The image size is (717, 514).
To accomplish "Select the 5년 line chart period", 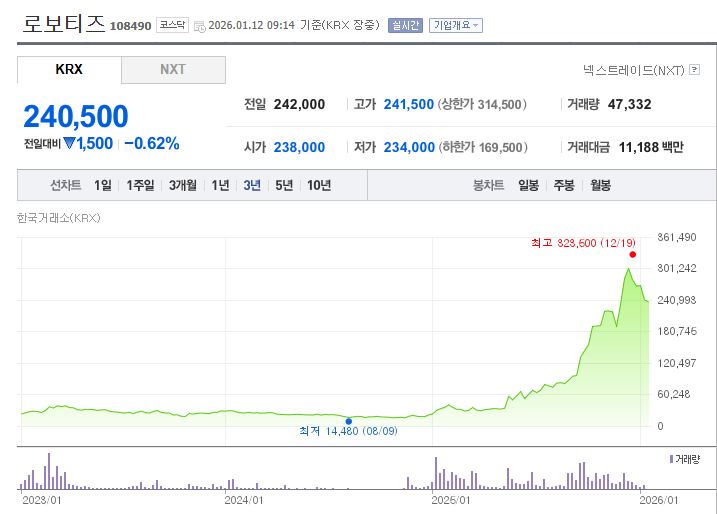I will [x=284, y=185].
